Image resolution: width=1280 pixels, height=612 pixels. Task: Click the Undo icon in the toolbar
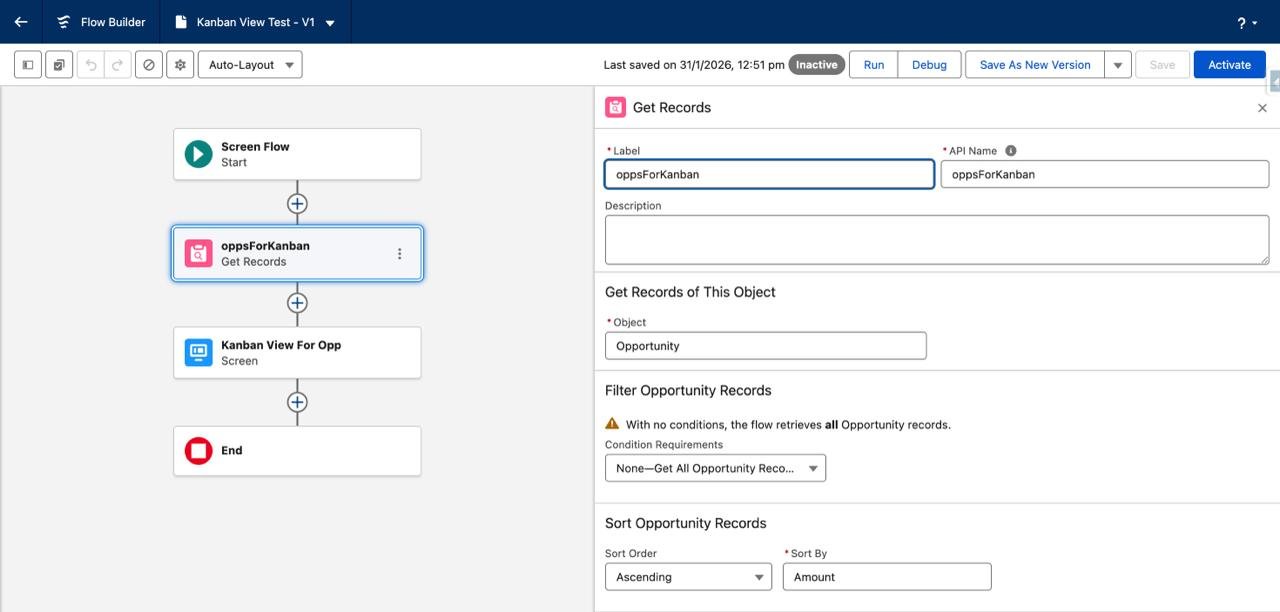(91, 64)
